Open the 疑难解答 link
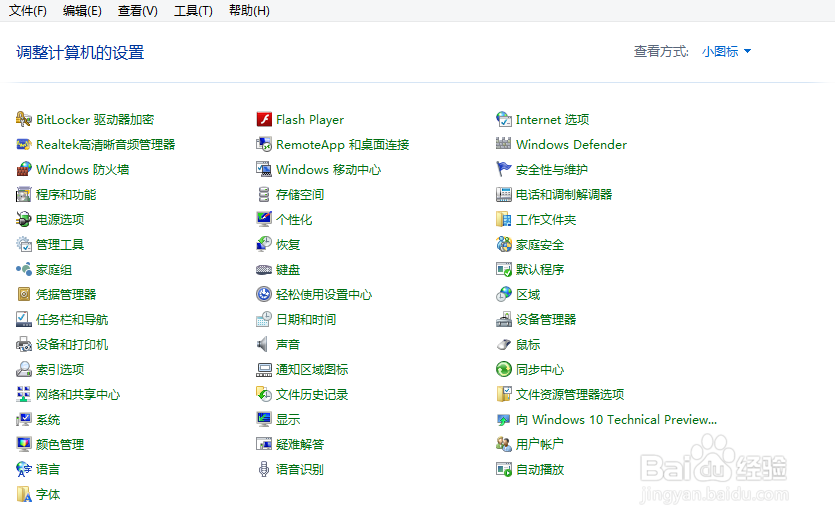The height and width of the screenshot is (523, 835). click(x=300, y=445)
